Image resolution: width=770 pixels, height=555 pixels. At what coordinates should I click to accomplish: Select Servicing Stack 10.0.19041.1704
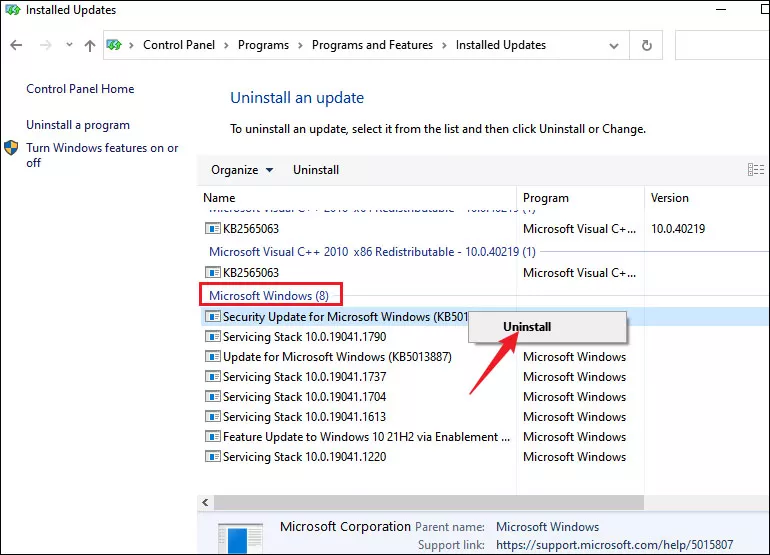[x=304, y=397]
